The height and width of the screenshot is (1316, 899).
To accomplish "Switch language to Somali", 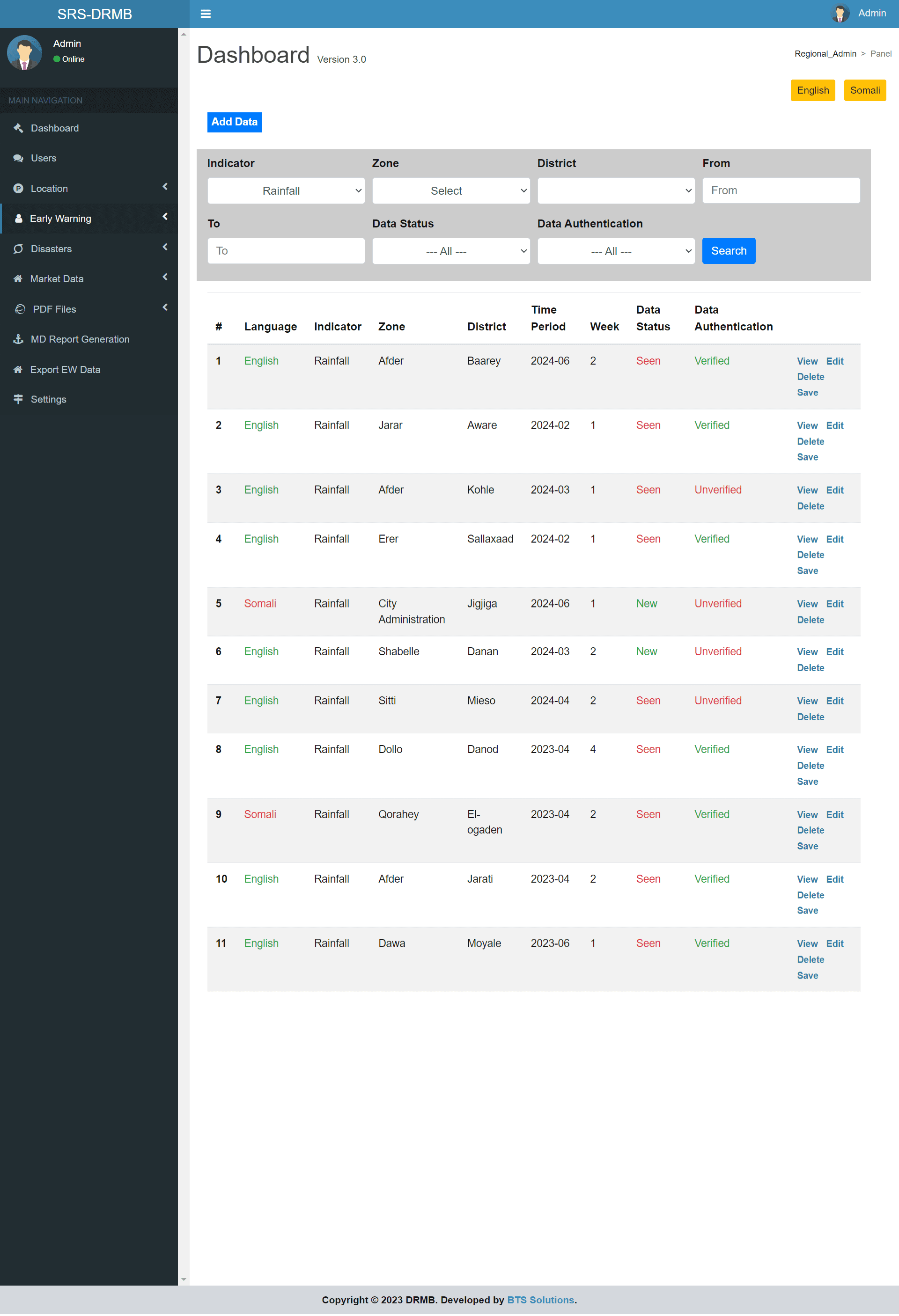I will pyautogui.click(x=864, y=91).
